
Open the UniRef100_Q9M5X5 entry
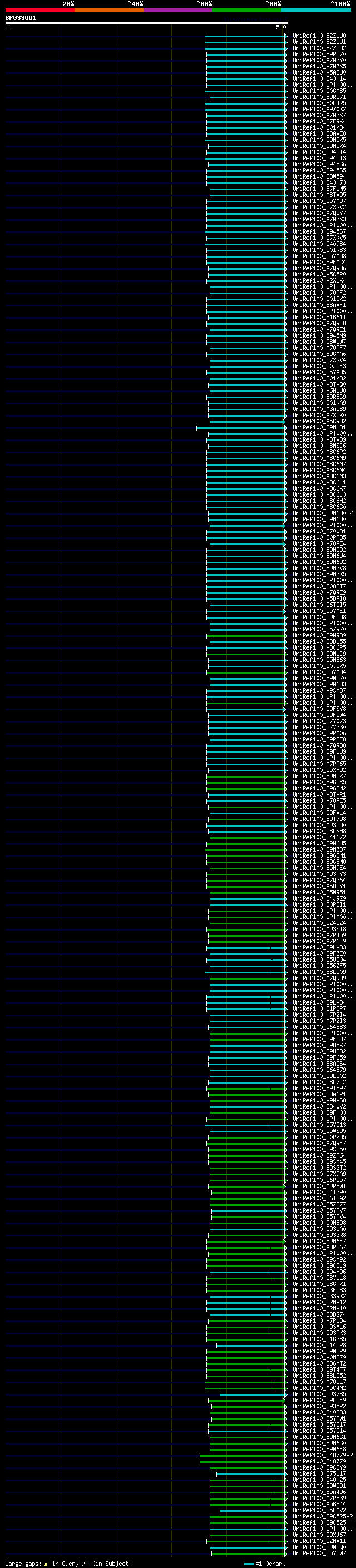[319, 140]
